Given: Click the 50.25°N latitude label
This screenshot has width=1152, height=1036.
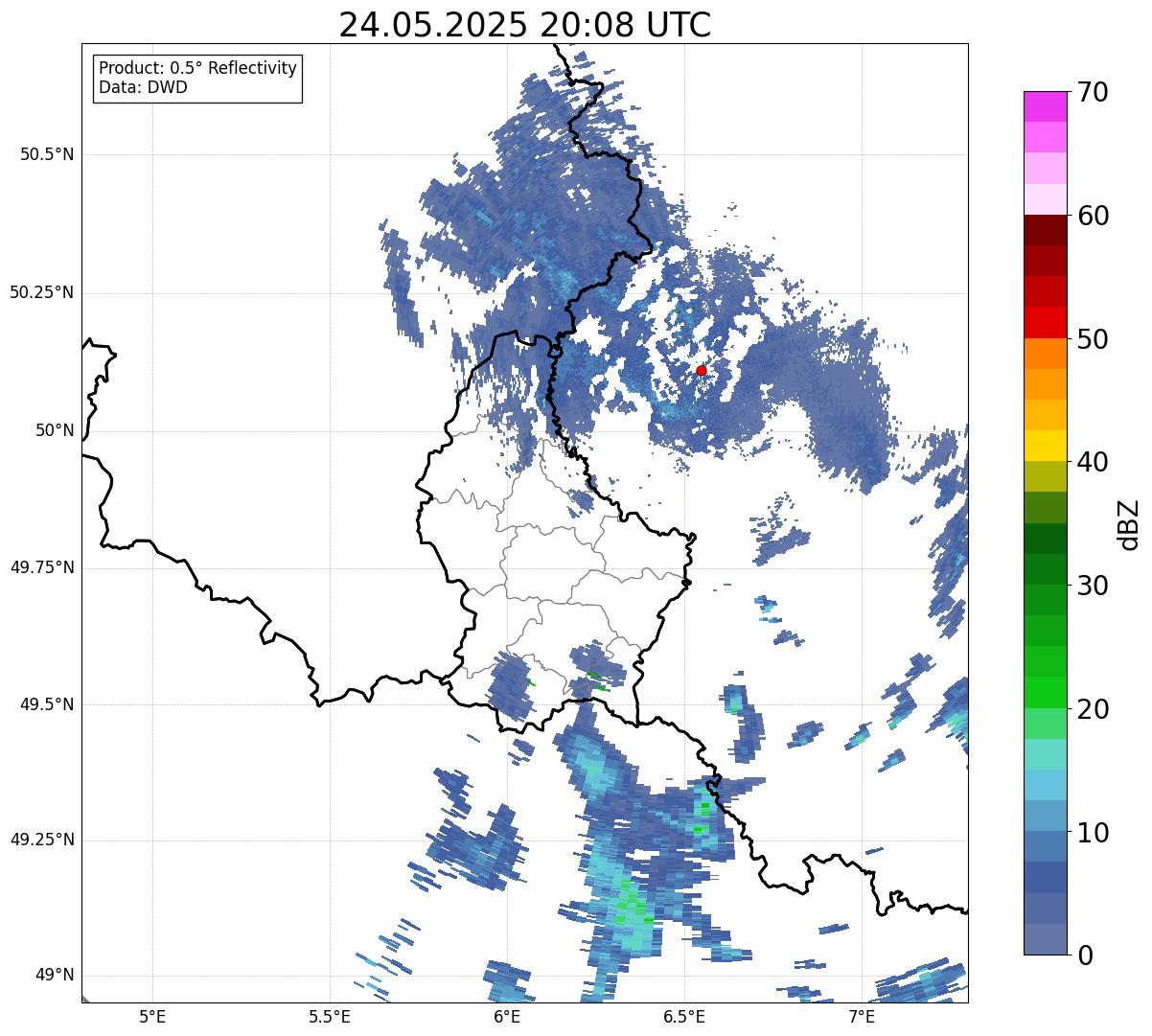Looking at the screenshot, I should click(42, 292).
